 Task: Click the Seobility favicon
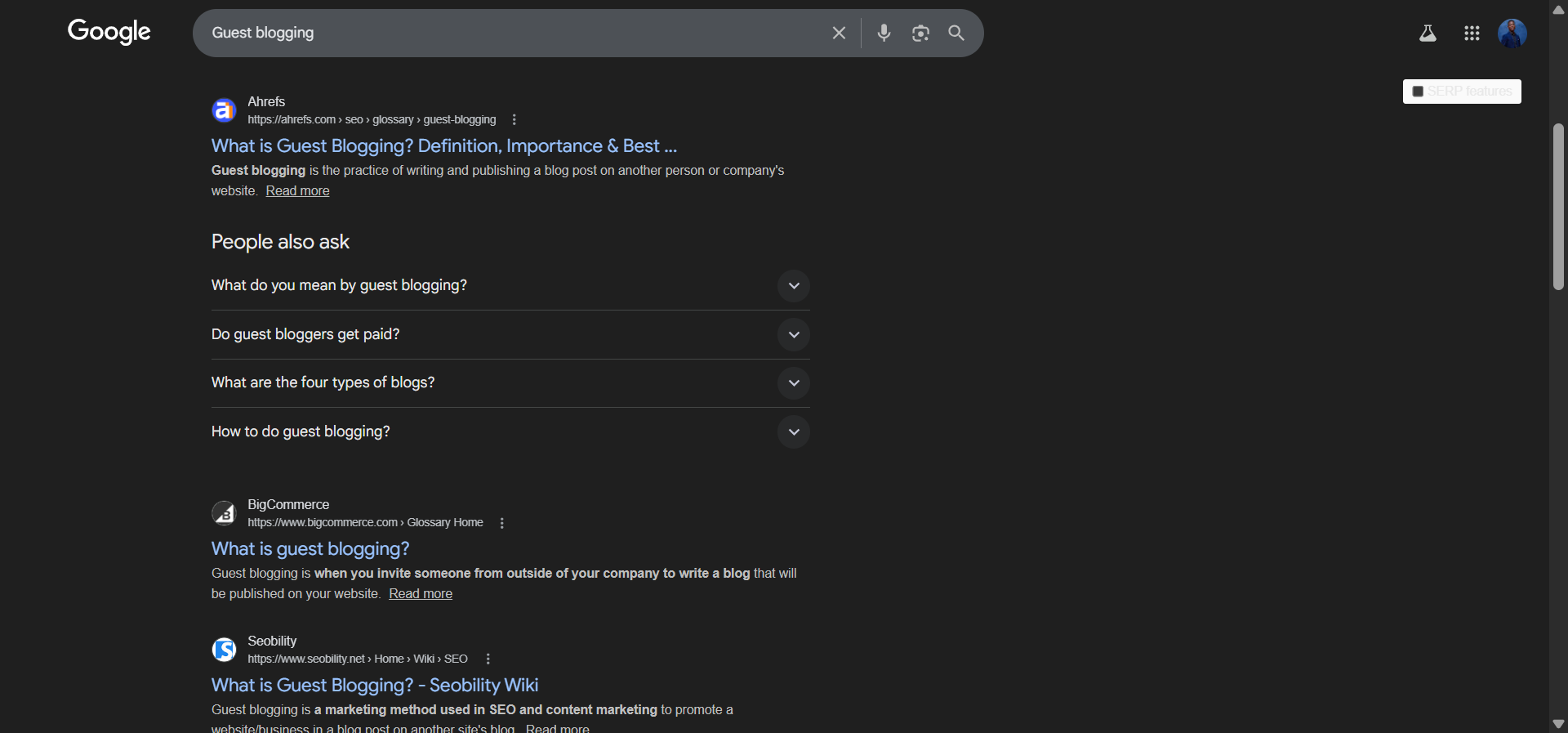224,650
